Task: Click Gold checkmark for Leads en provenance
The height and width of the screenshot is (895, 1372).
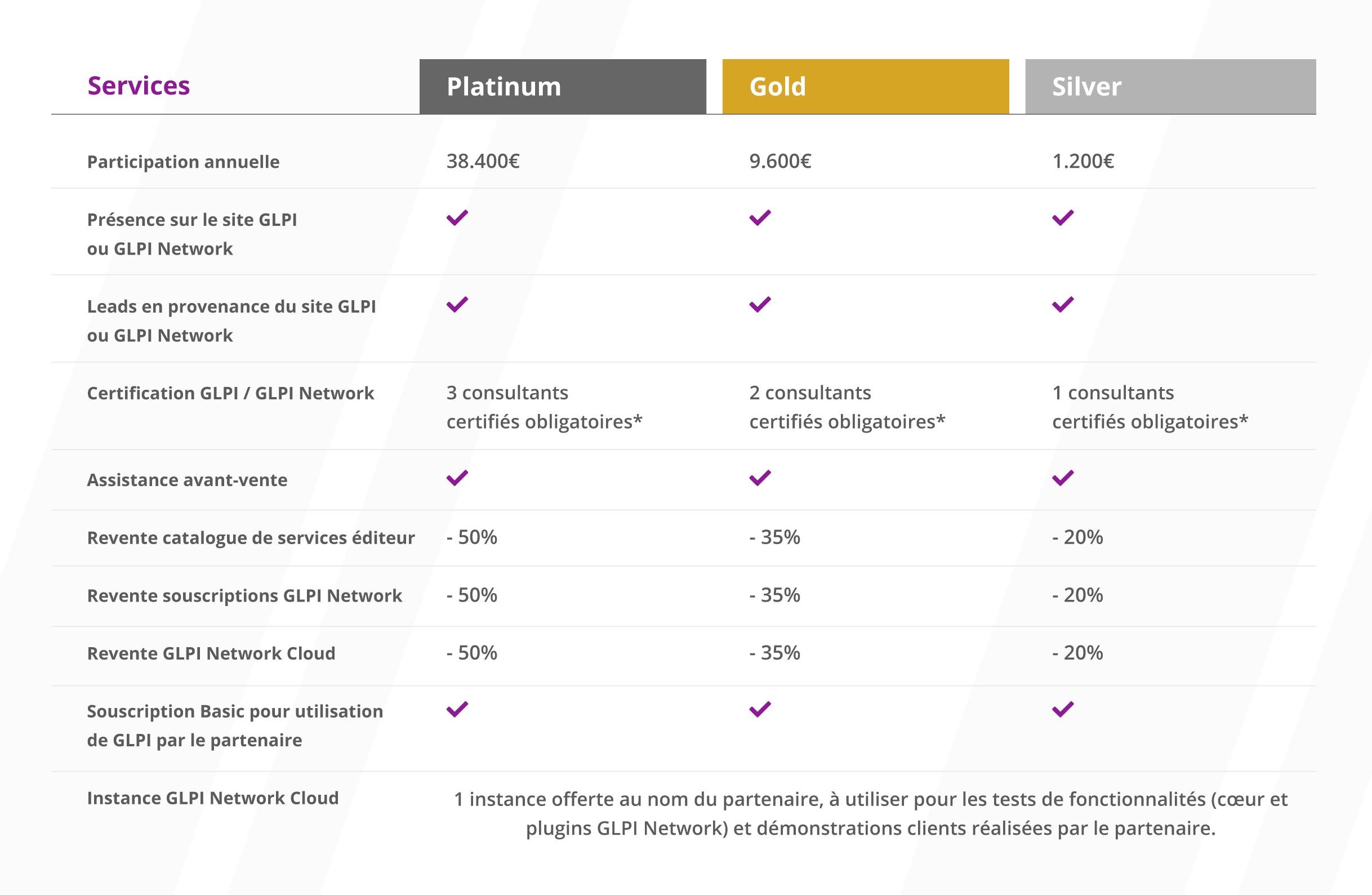Action: pos(760,305)
